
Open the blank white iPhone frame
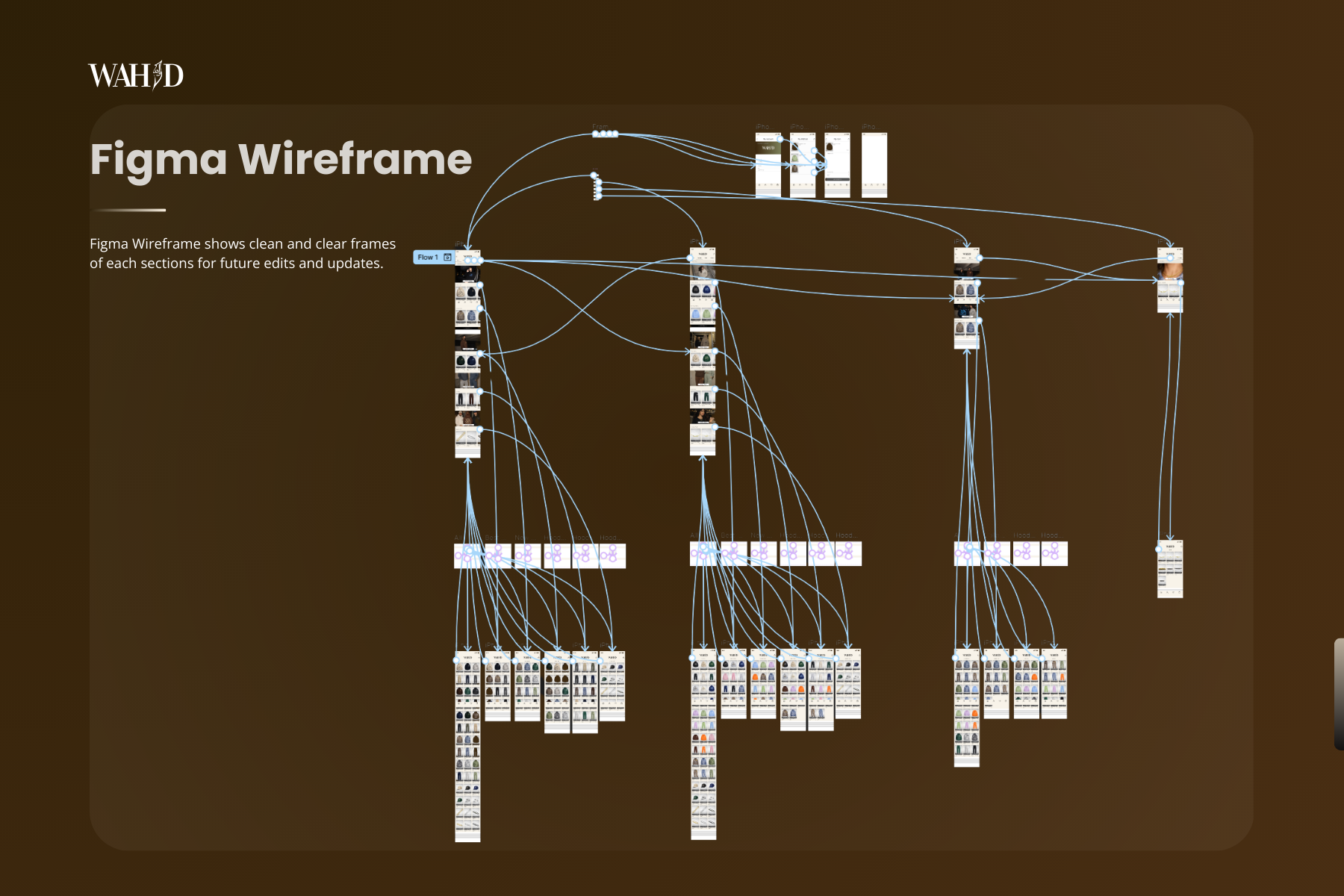click(x=874, y=165)
